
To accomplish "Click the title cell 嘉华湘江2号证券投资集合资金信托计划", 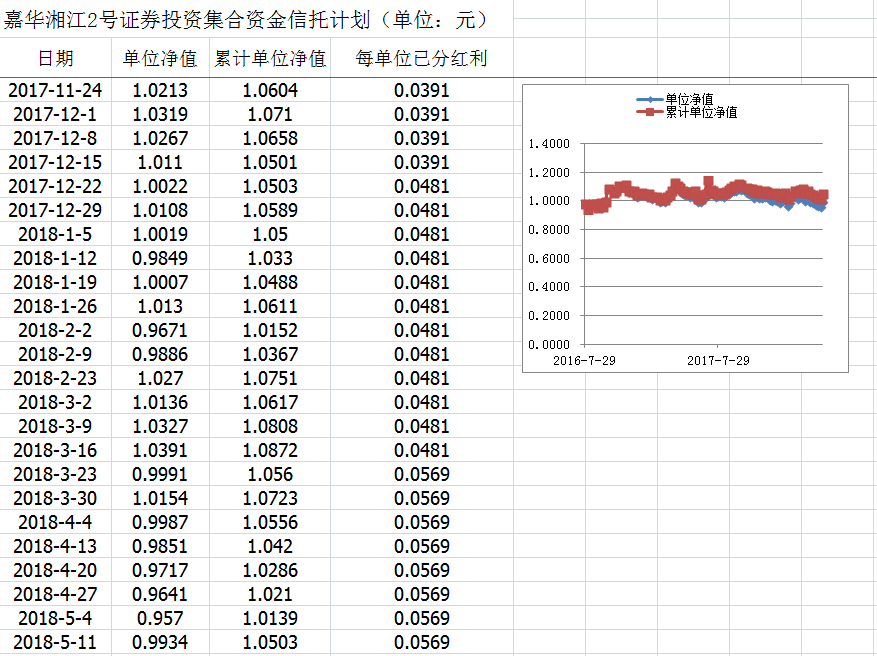I will 245,20.
